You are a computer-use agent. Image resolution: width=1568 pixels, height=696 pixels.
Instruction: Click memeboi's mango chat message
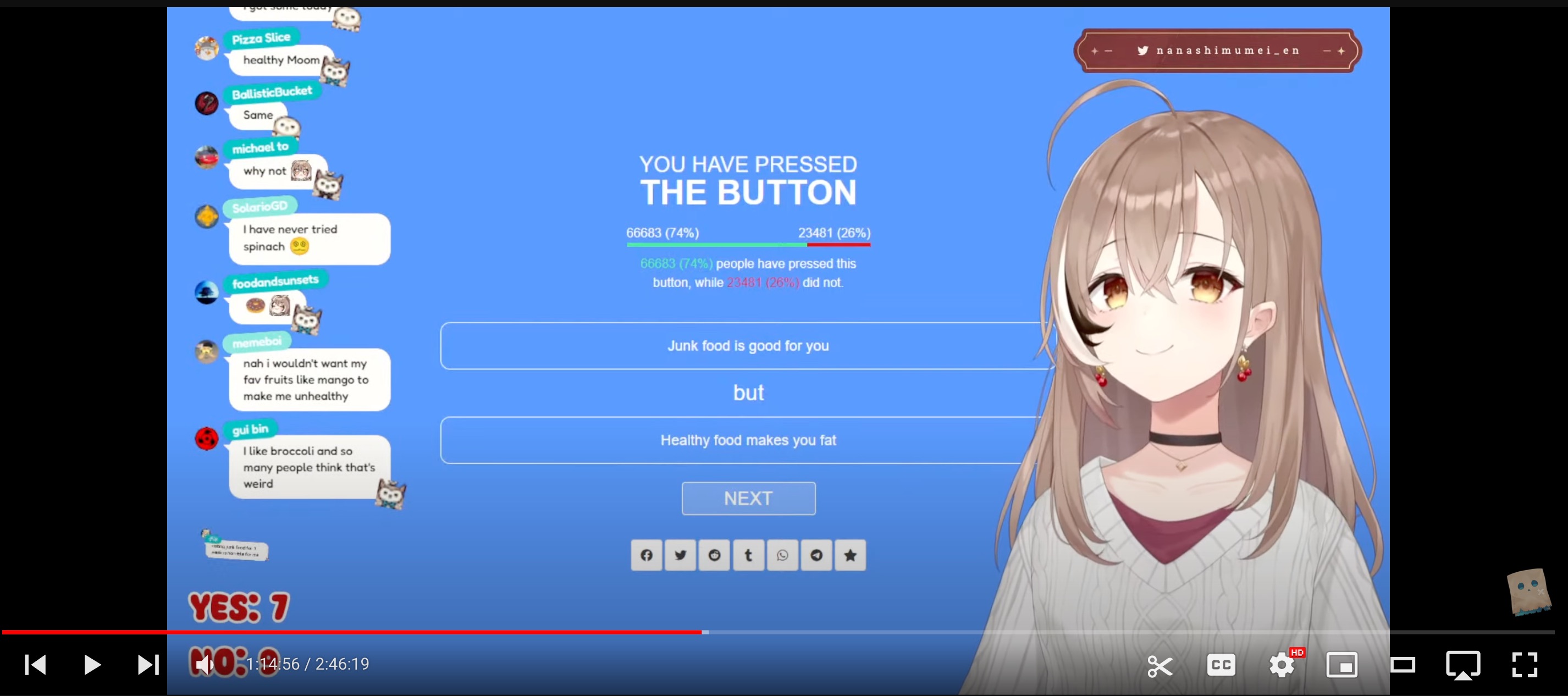tap(309, 379)
